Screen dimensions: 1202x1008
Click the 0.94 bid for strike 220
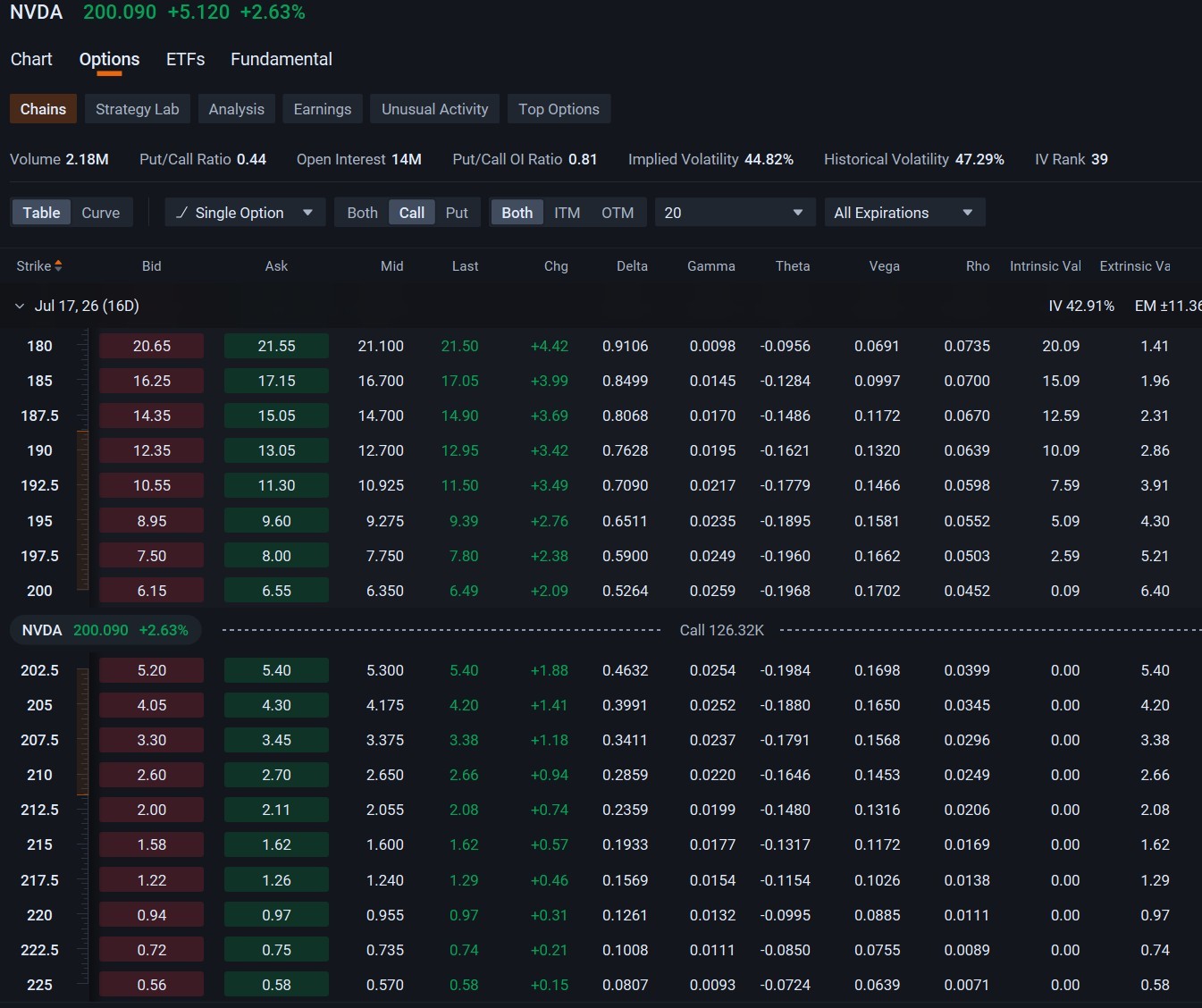pos(152,915)
